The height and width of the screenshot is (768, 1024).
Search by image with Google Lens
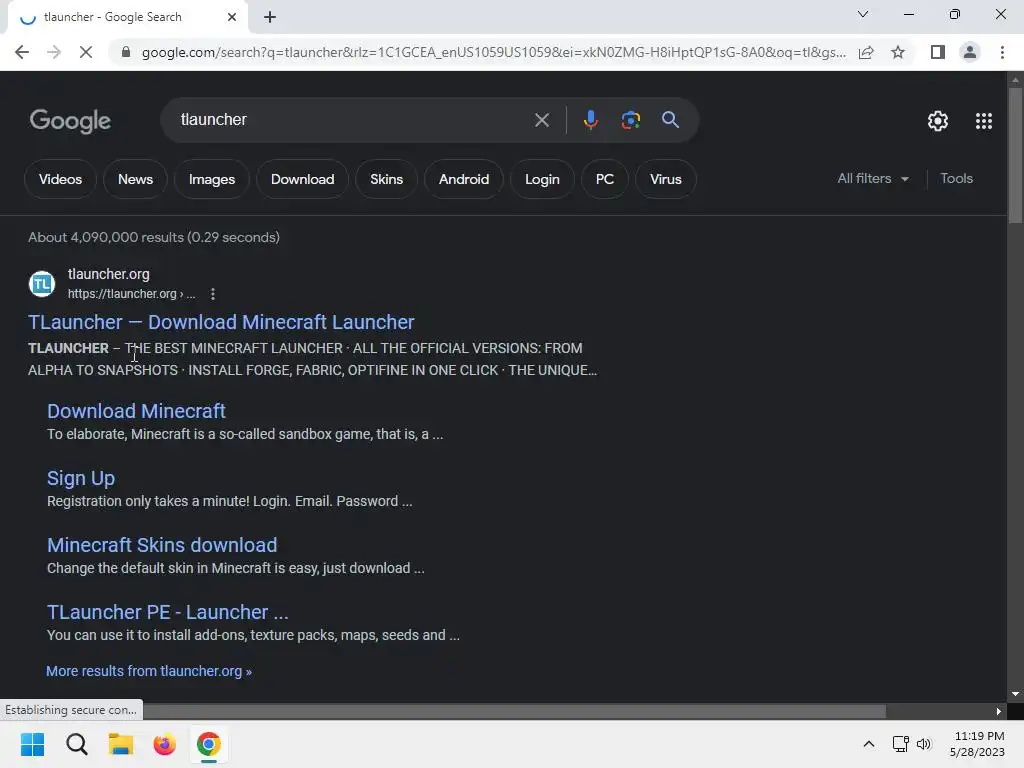[630, 120]
